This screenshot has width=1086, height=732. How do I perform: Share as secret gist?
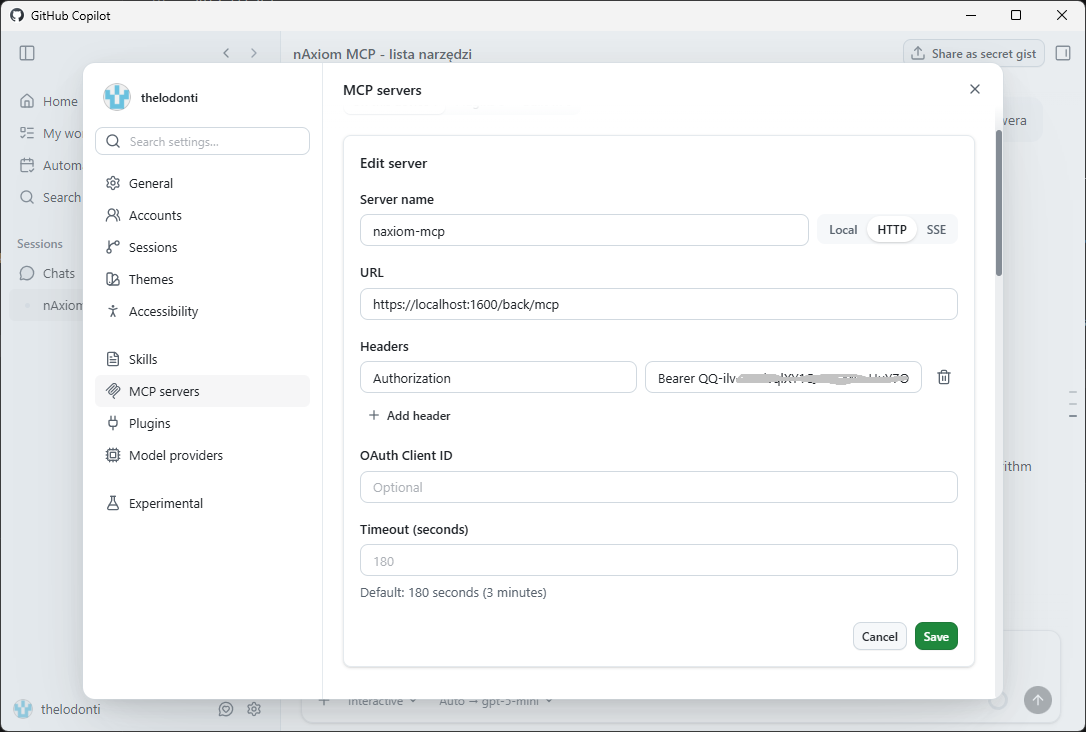point(974,53)
